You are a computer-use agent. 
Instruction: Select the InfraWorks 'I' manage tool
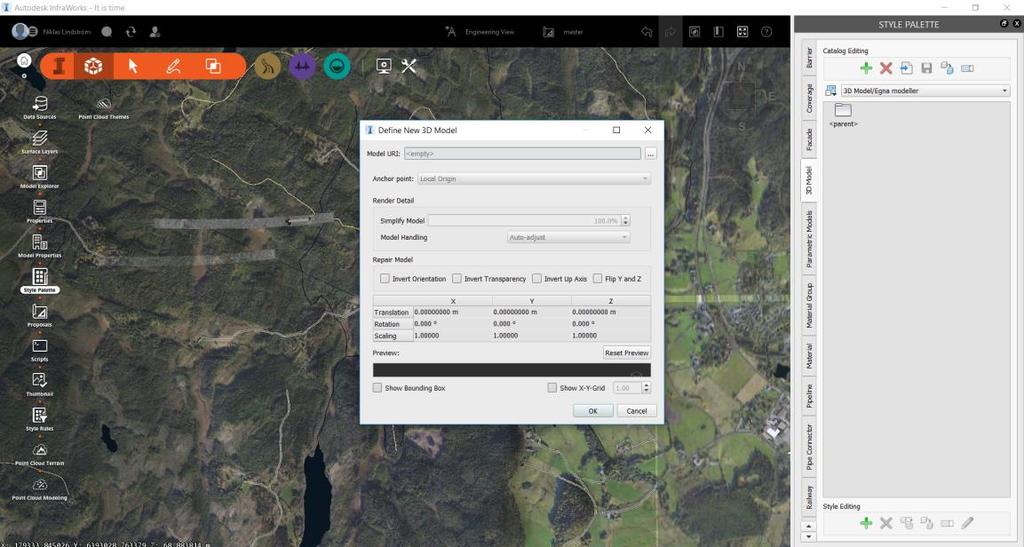(x=59, y=66)
